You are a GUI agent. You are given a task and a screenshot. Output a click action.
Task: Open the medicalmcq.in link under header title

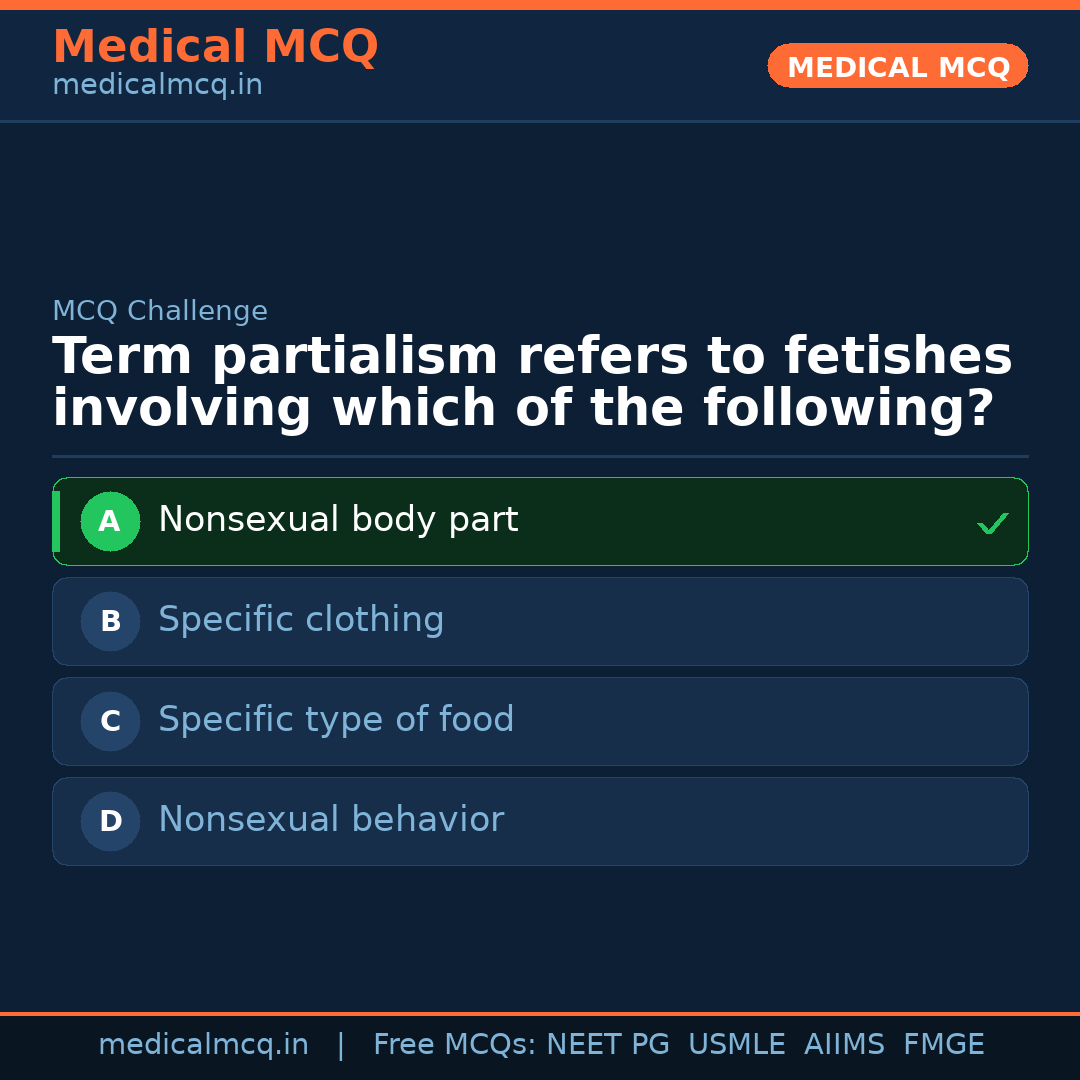tap(157, 86)
